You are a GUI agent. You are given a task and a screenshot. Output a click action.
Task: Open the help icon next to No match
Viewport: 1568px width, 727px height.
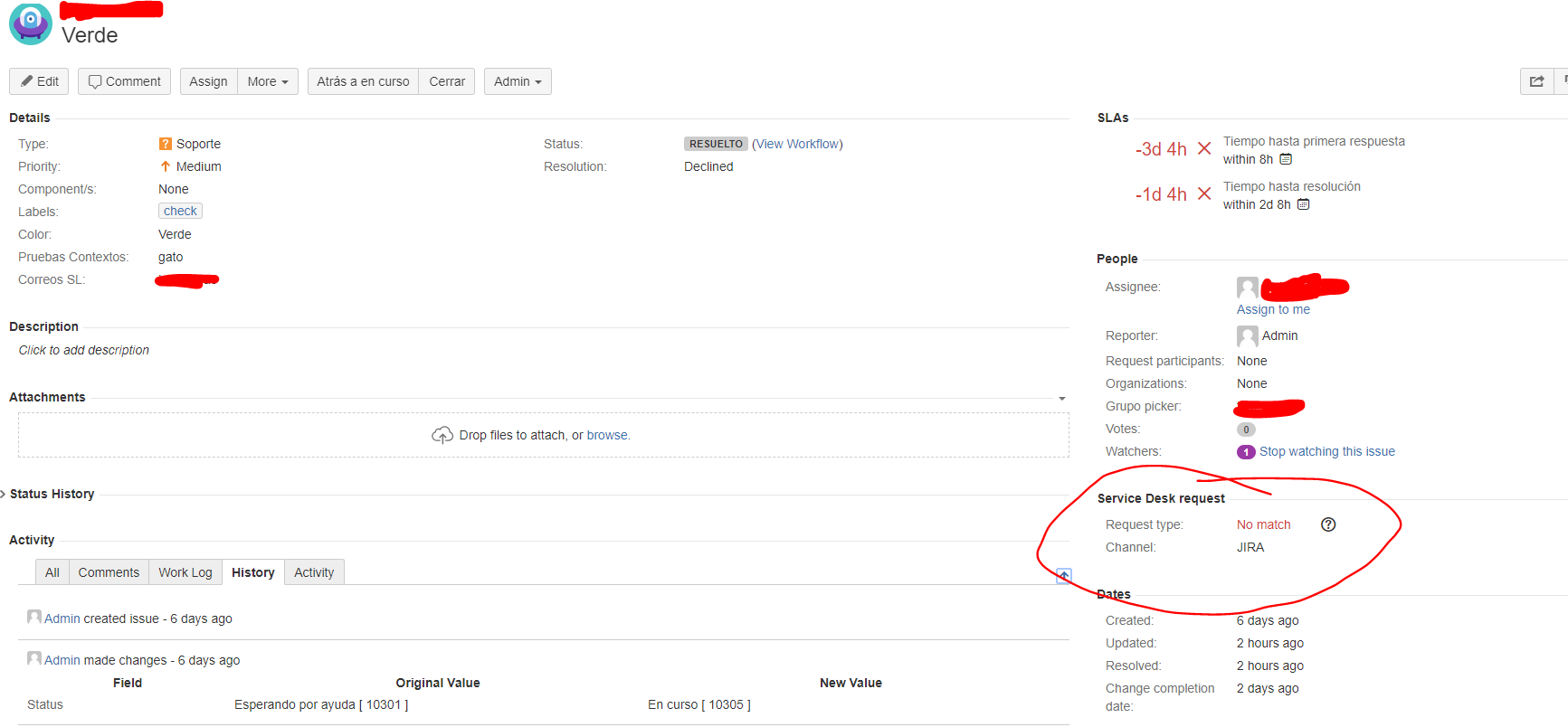[1328, 524]
